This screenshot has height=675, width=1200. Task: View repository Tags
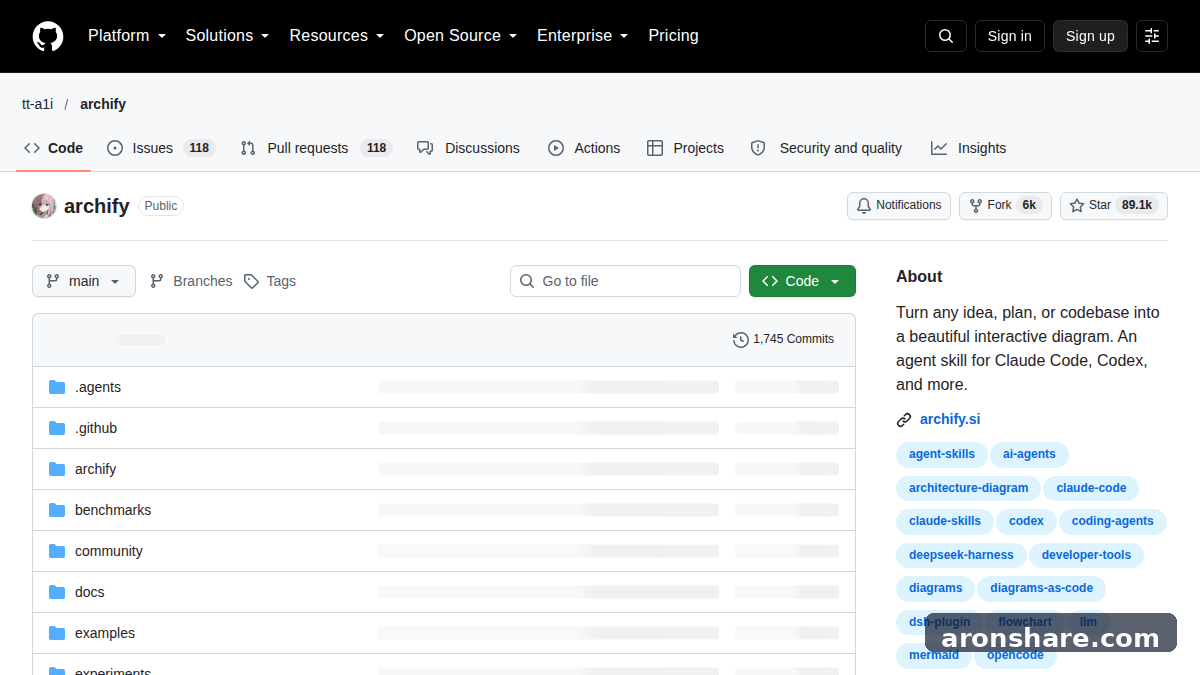(x=270, y=281)
